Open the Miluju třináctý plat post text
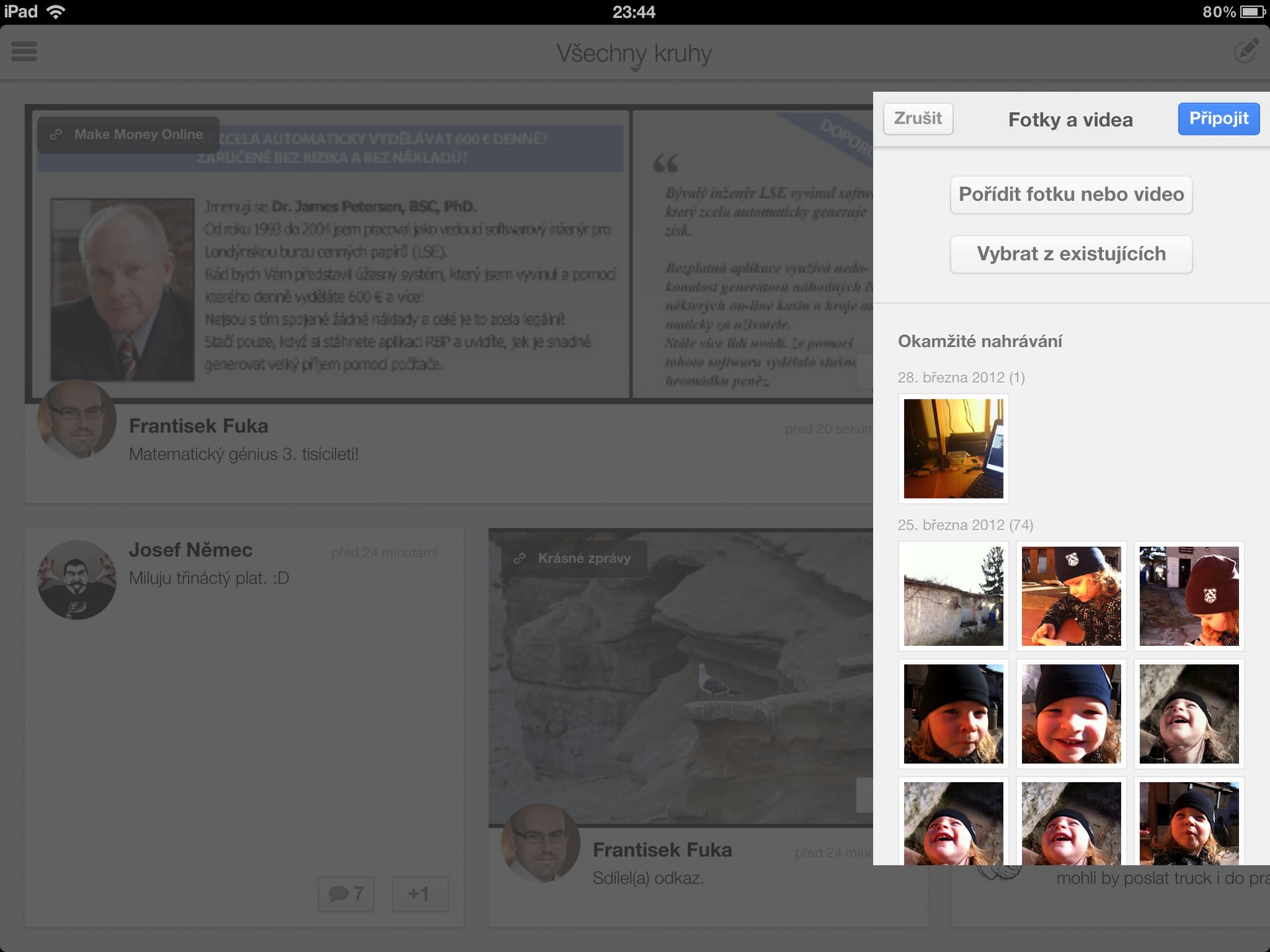The height and width of the screenshot is (952, 1270). coord(209,578)
